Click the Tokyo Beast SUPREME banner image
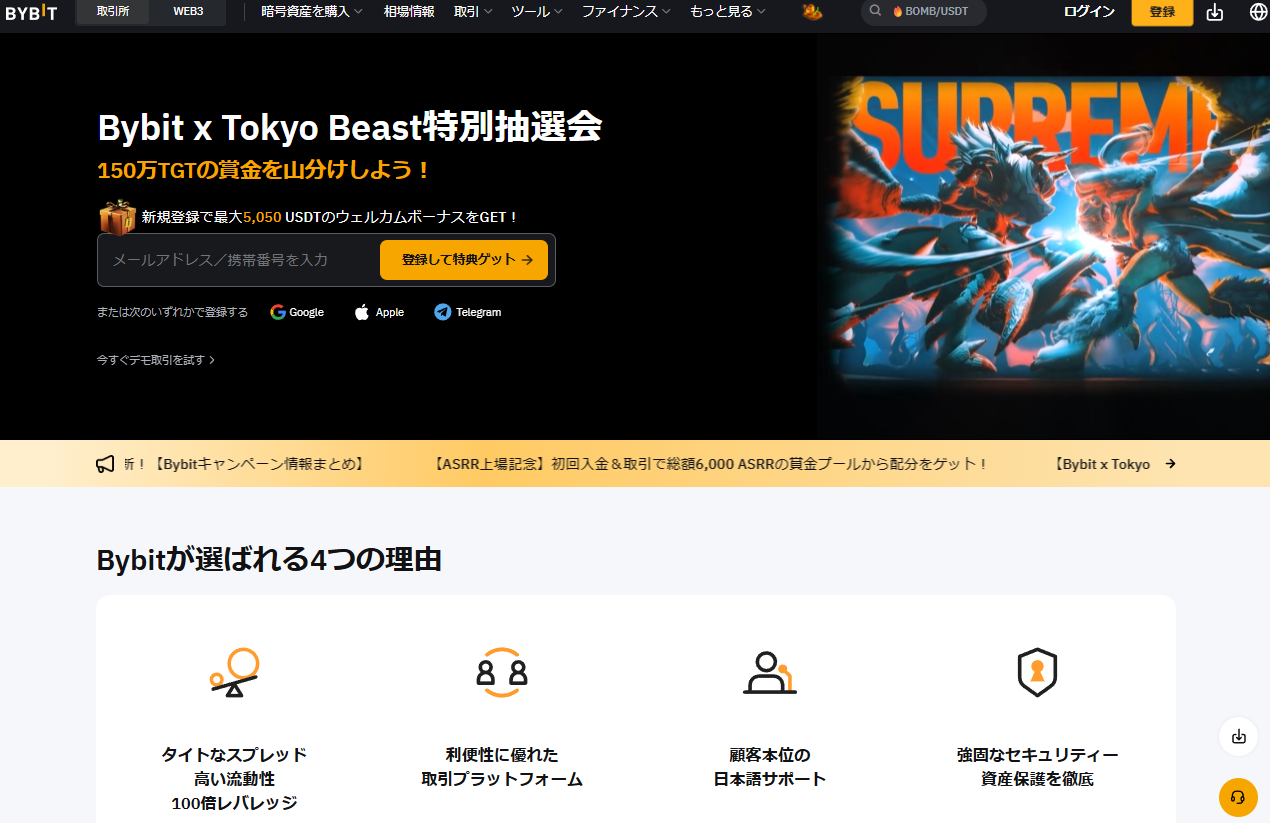The image size is (1270, 823). 1043,238
